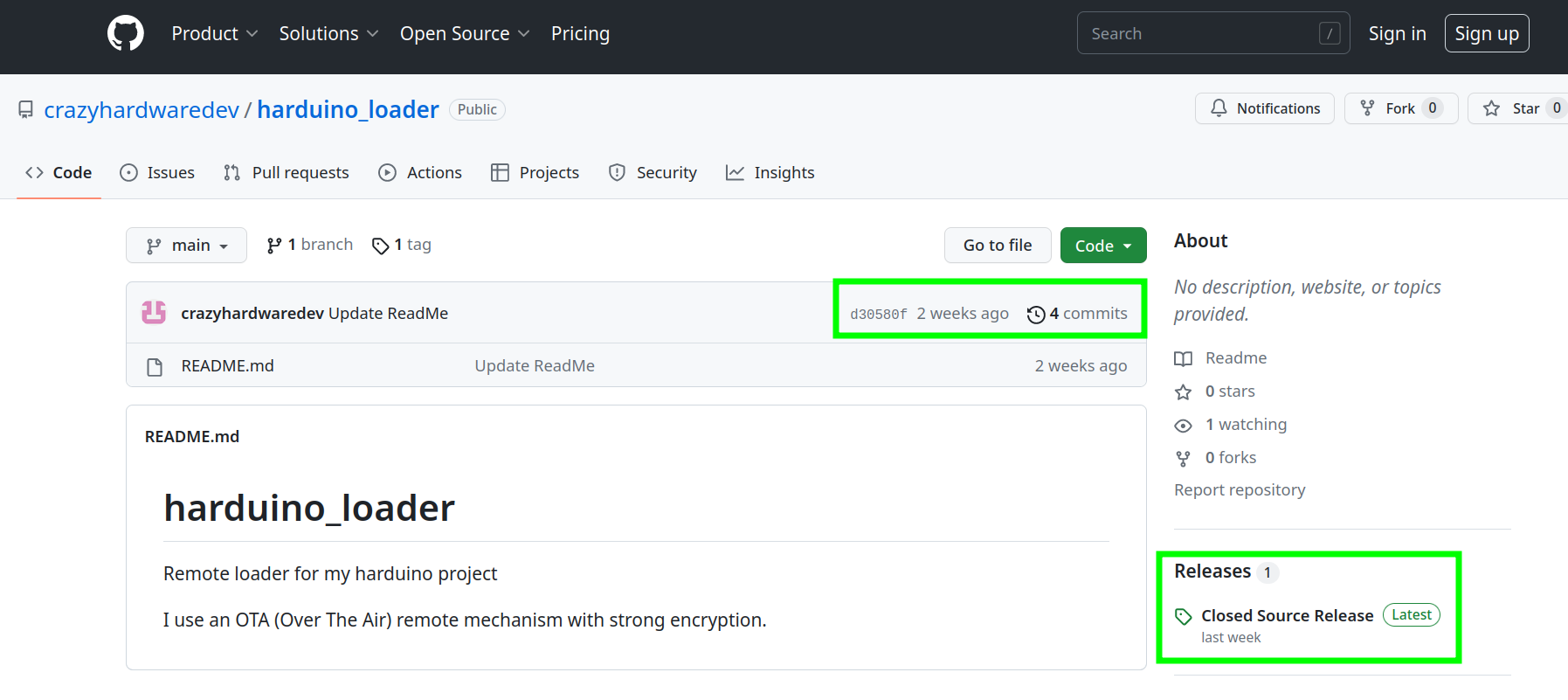
Task: Click the Notifications bell icon
Action: click(1219, 108)
